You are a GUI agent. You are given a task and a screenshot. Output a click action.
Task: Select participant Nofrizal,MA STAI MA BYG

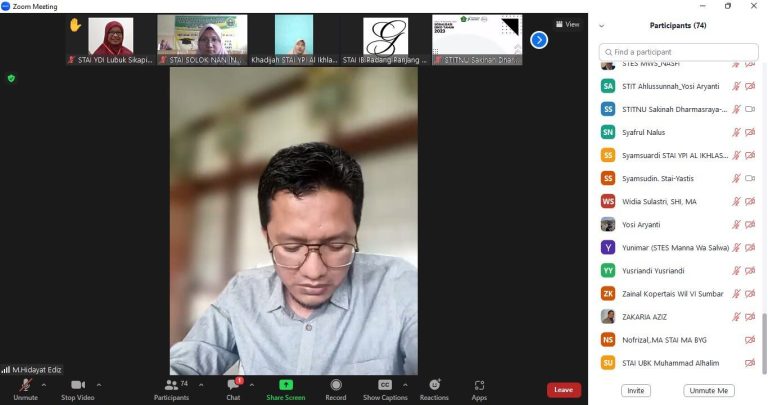(x=678, y=340)
